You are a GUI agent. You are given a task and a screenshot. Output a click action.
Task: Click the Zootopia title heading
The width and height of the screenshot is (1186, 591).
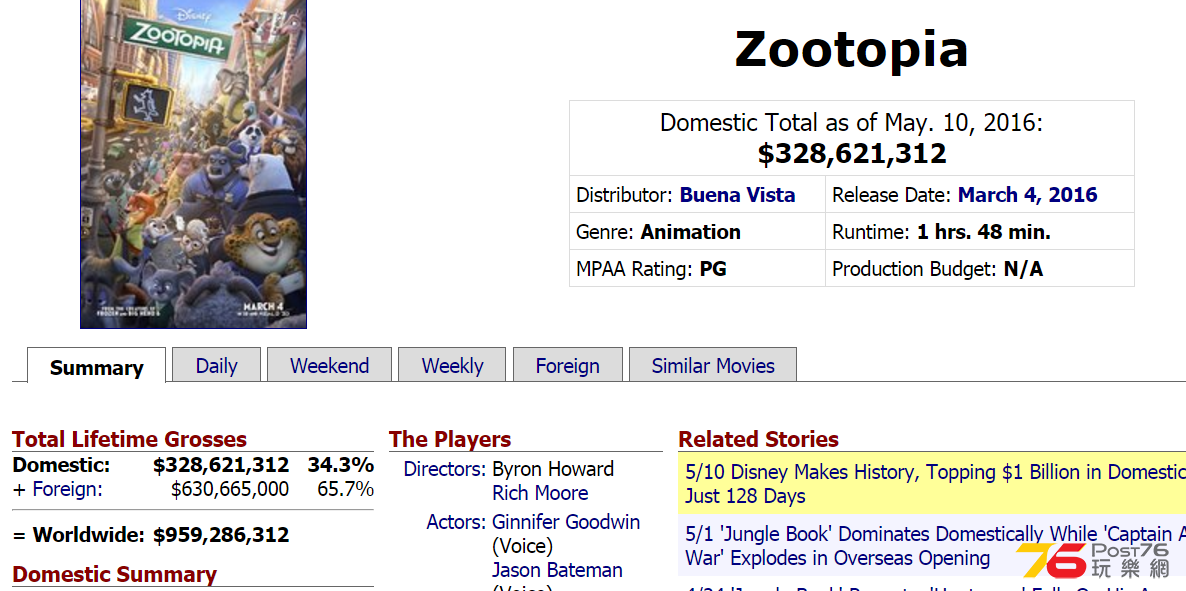(852, 49)
